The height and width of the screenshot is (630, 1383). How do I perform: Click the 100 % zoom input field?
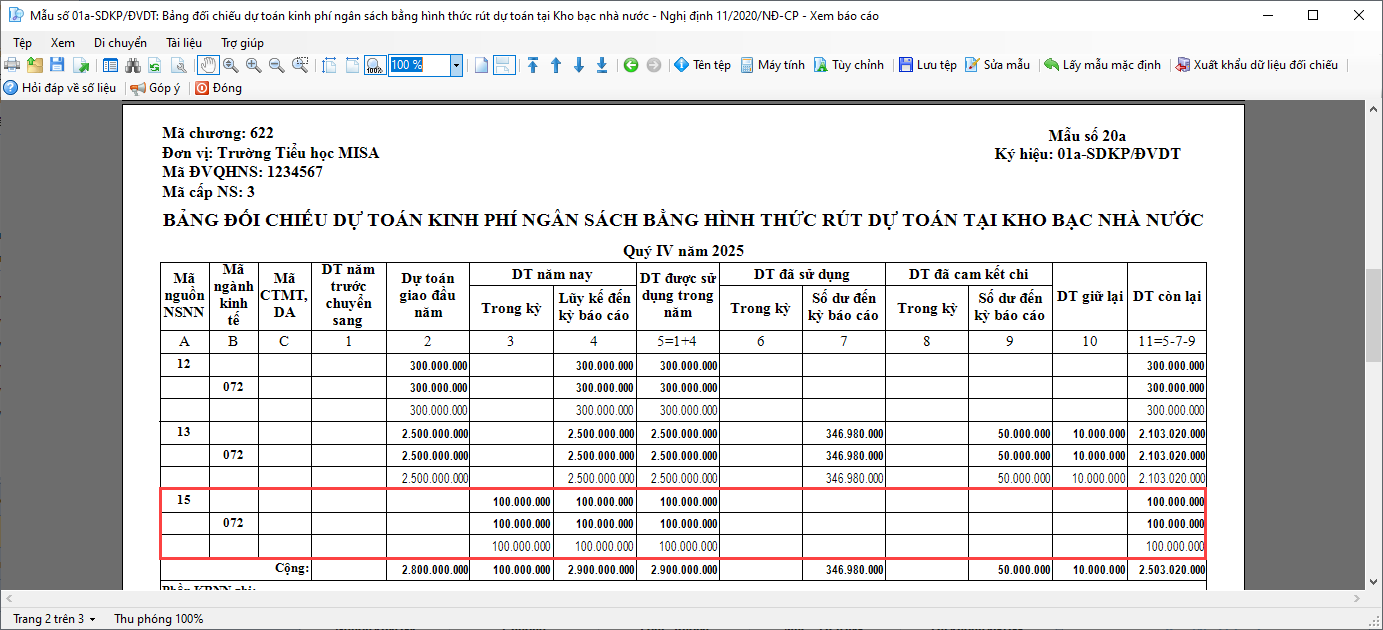[x=419, y=65]
